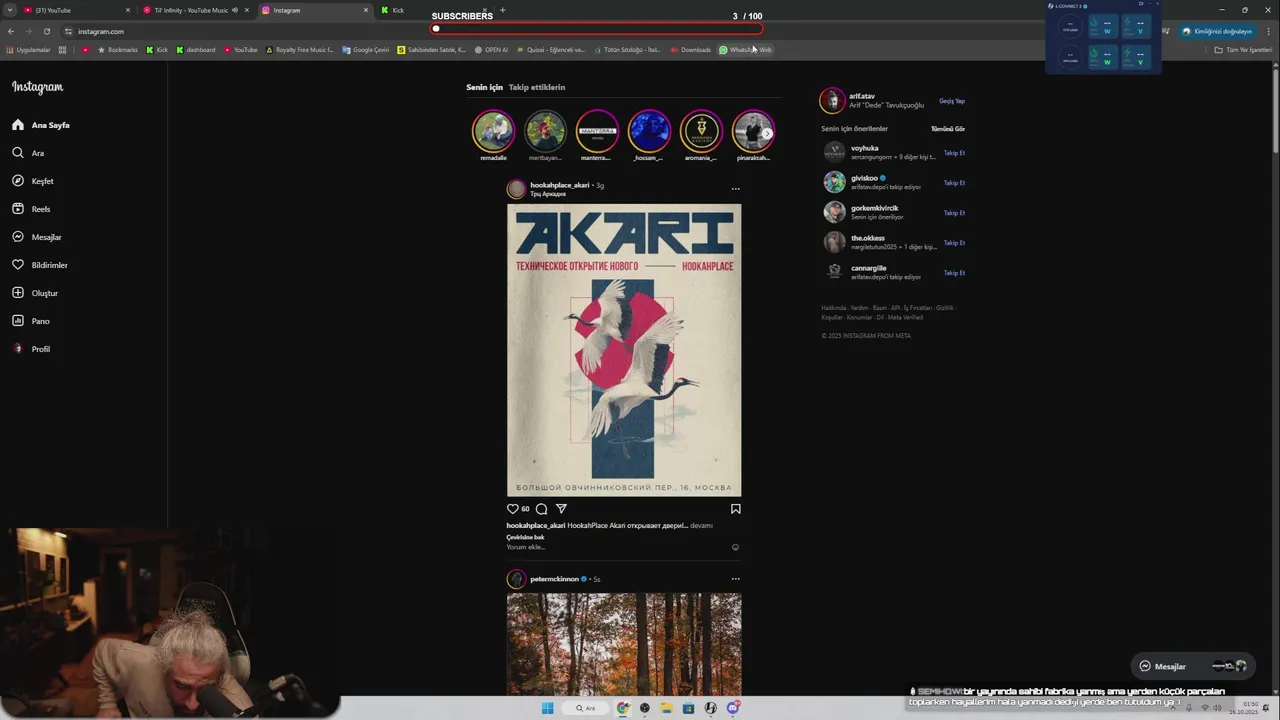Follow voyhuka with Takip Et

[x=955, y=153]
